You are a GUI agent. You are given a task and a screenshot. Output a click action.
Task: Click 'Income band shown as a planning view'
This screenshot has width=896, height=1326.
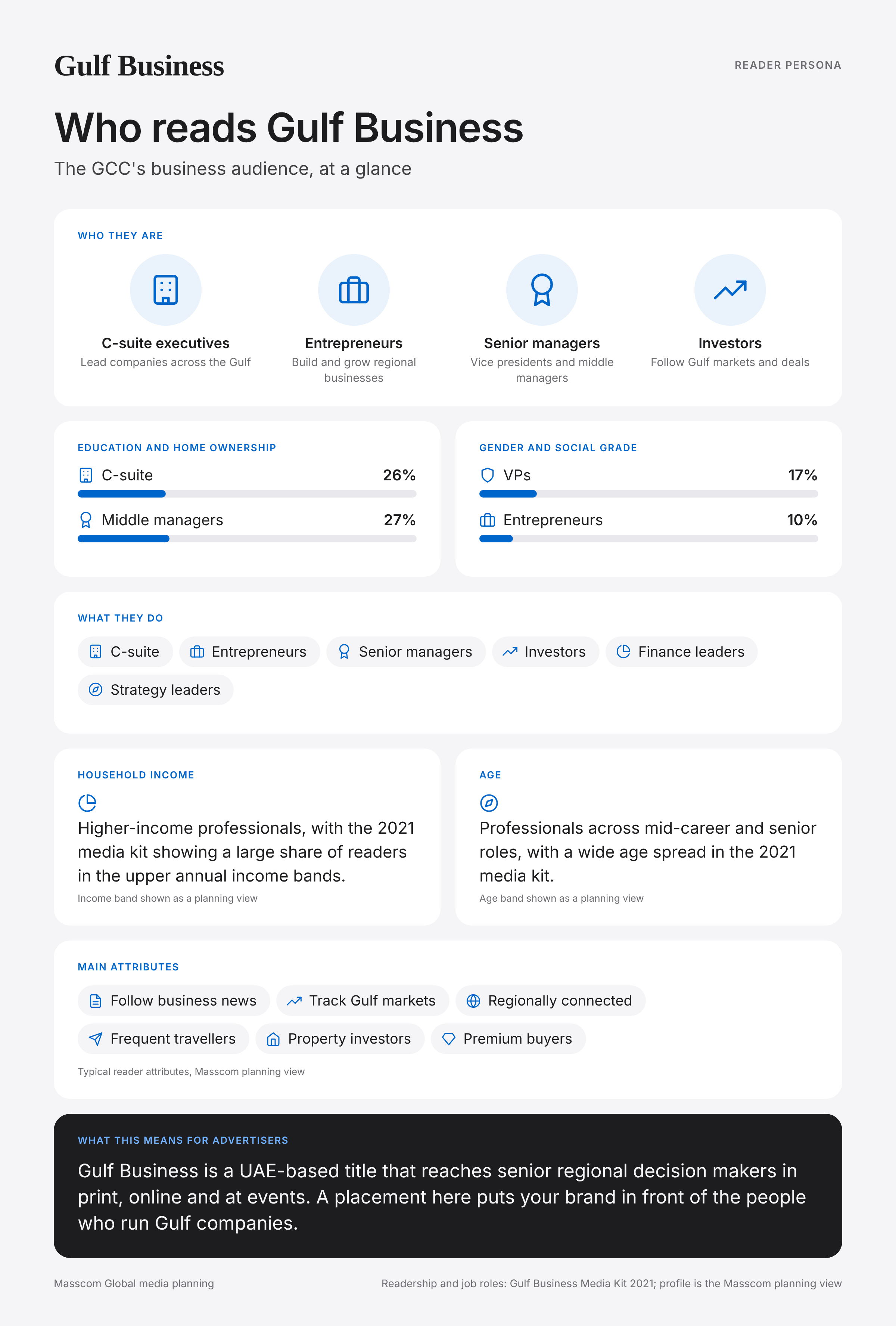coord(168,898)
